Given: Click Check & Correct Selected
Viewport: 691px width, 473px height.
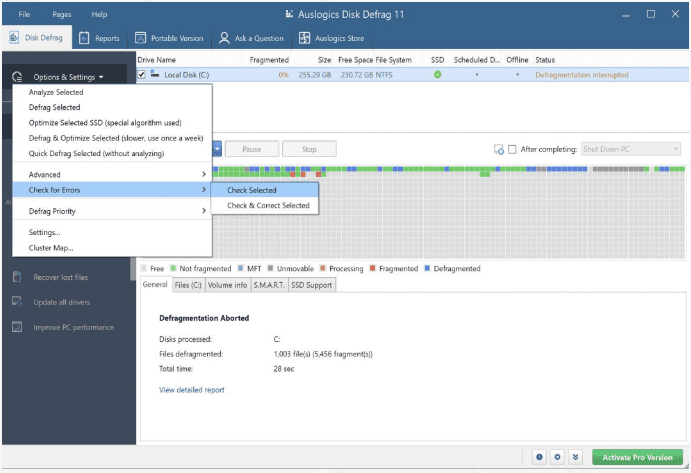Looking at the screenshot, I should 264,205.
